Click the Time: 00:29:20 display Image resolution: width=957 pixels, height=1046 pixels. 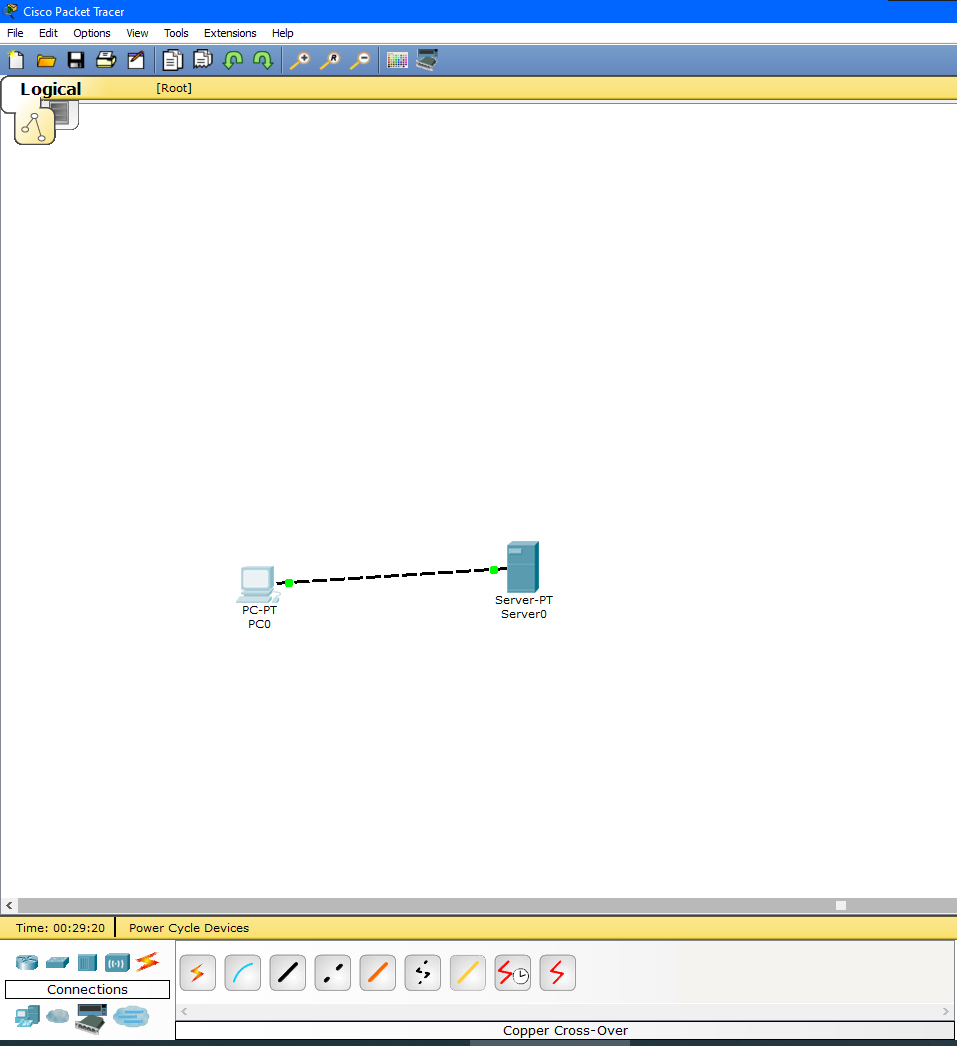60,928
